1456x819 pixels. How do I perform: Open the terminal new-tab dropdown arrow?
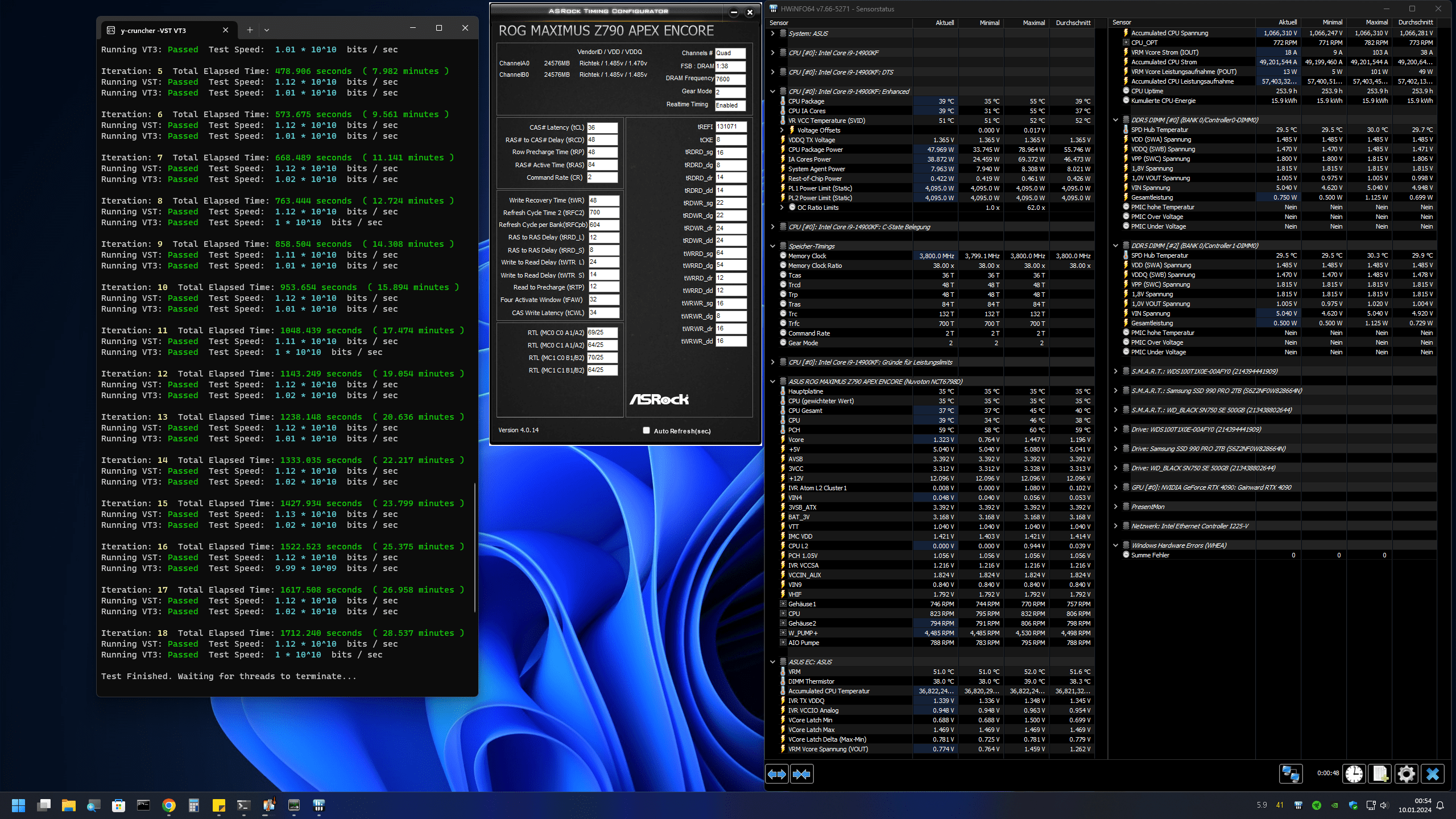(267, 30)
